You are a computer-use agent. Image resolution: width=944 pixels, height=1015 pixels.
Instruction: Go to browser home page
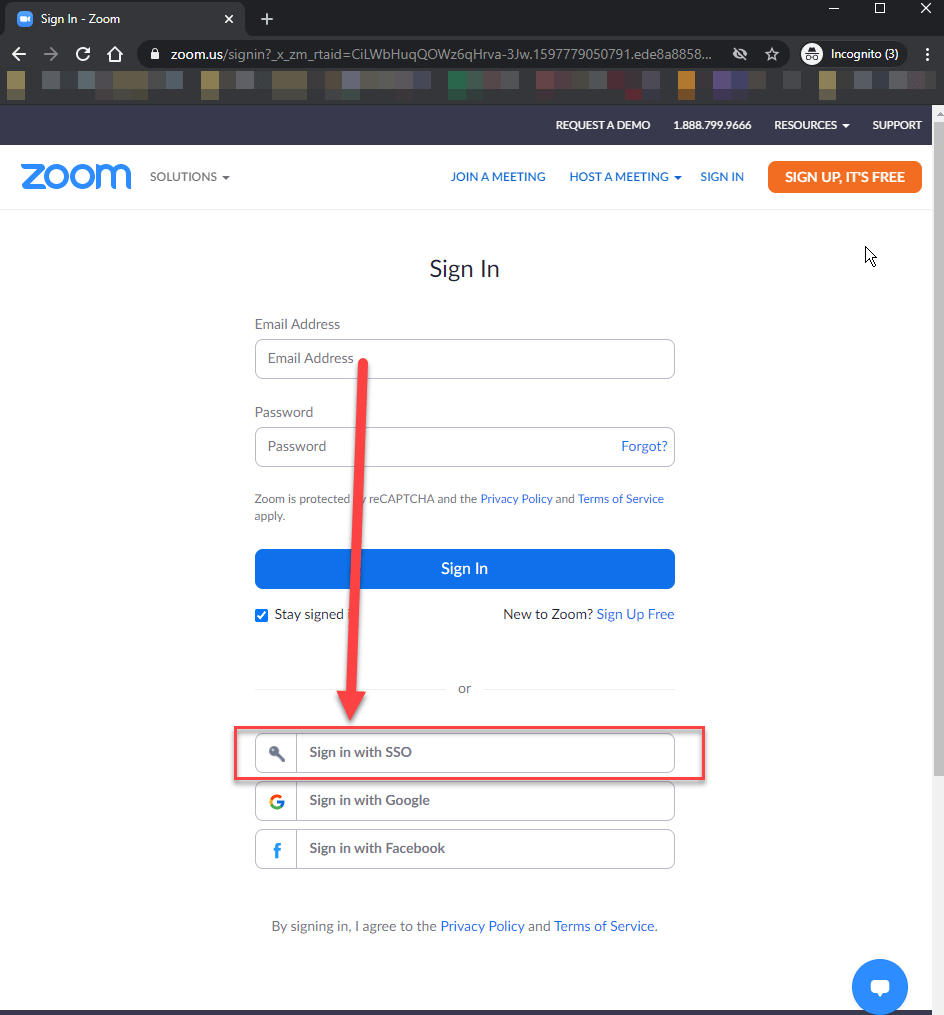click(x=115, y=54)
